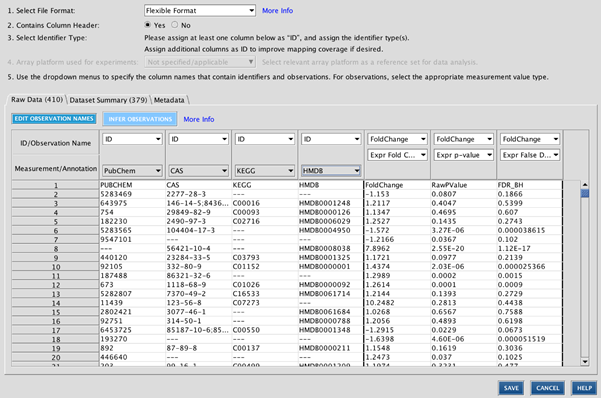Screen dimensions: 601x398
Task: Open the Metadata tab
Action: 169,100
